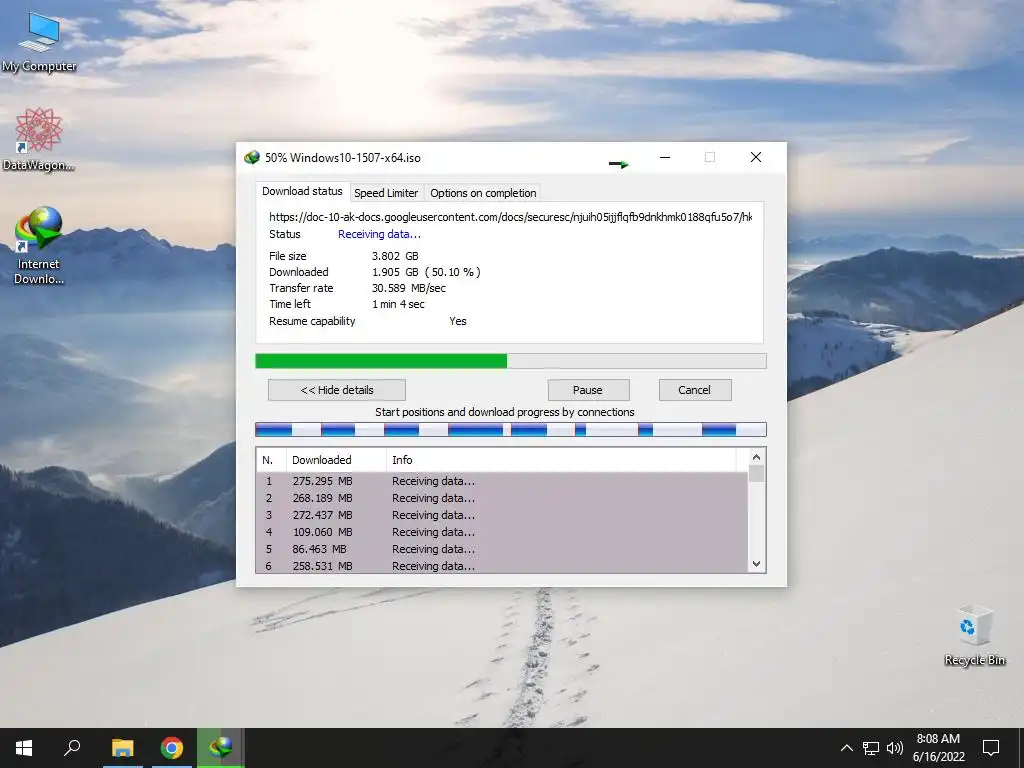
Task: Open the taskbar search magnifier
Action: [x=72, y=748]
